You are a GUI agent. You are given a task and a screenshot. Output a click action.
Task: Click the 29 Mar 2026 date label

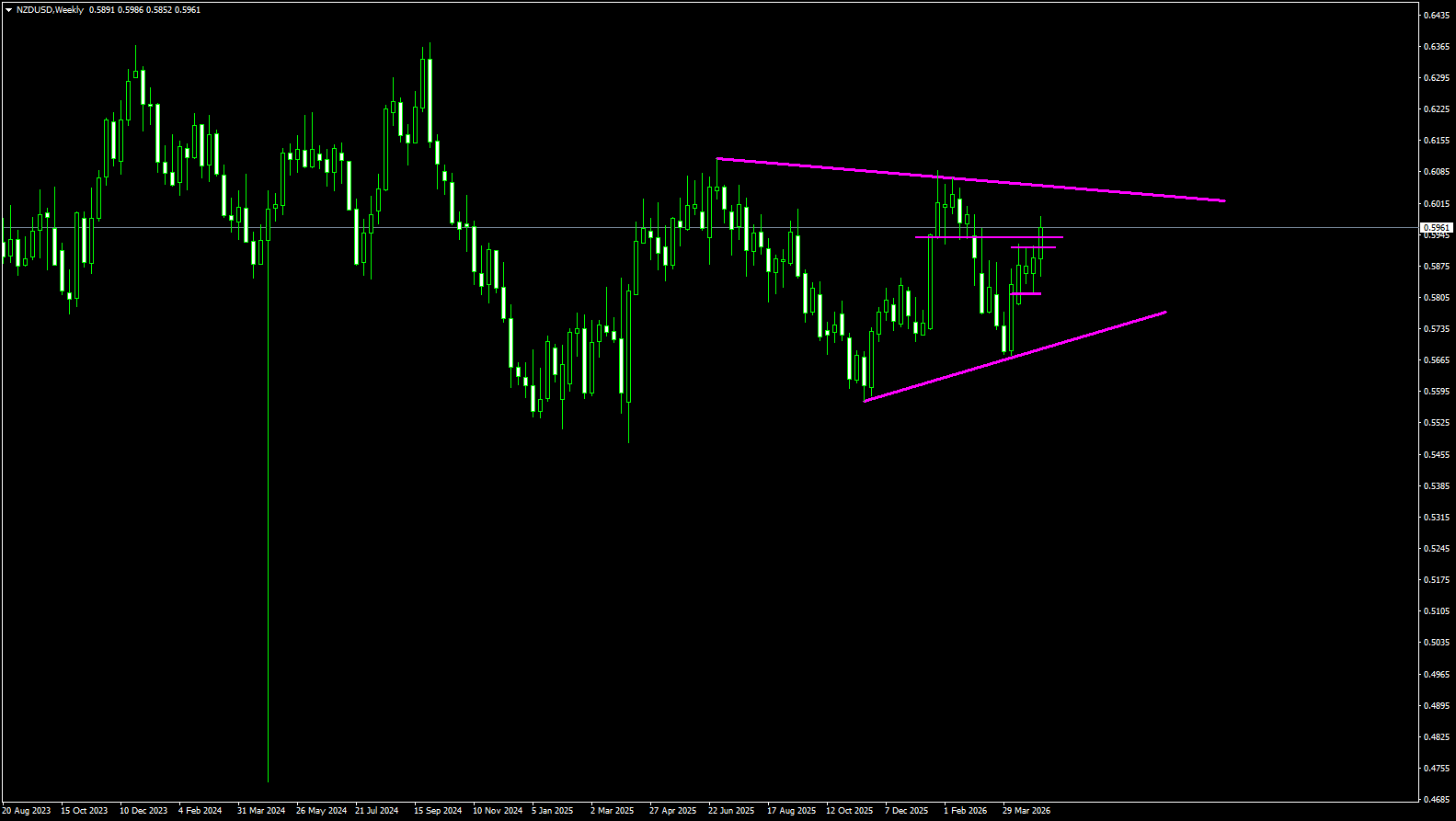(1026, 811)
